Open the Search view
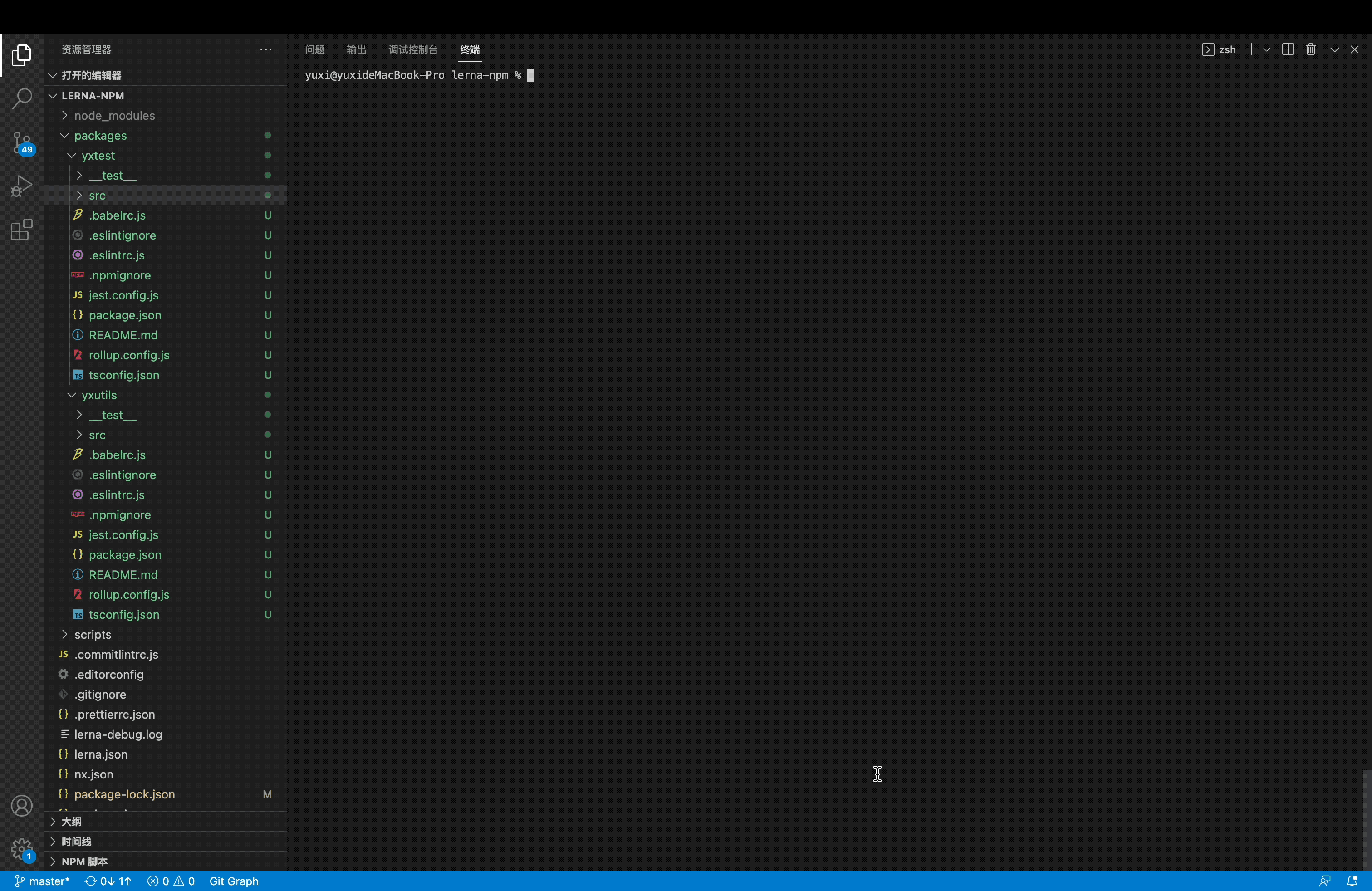 pos(21,98)
